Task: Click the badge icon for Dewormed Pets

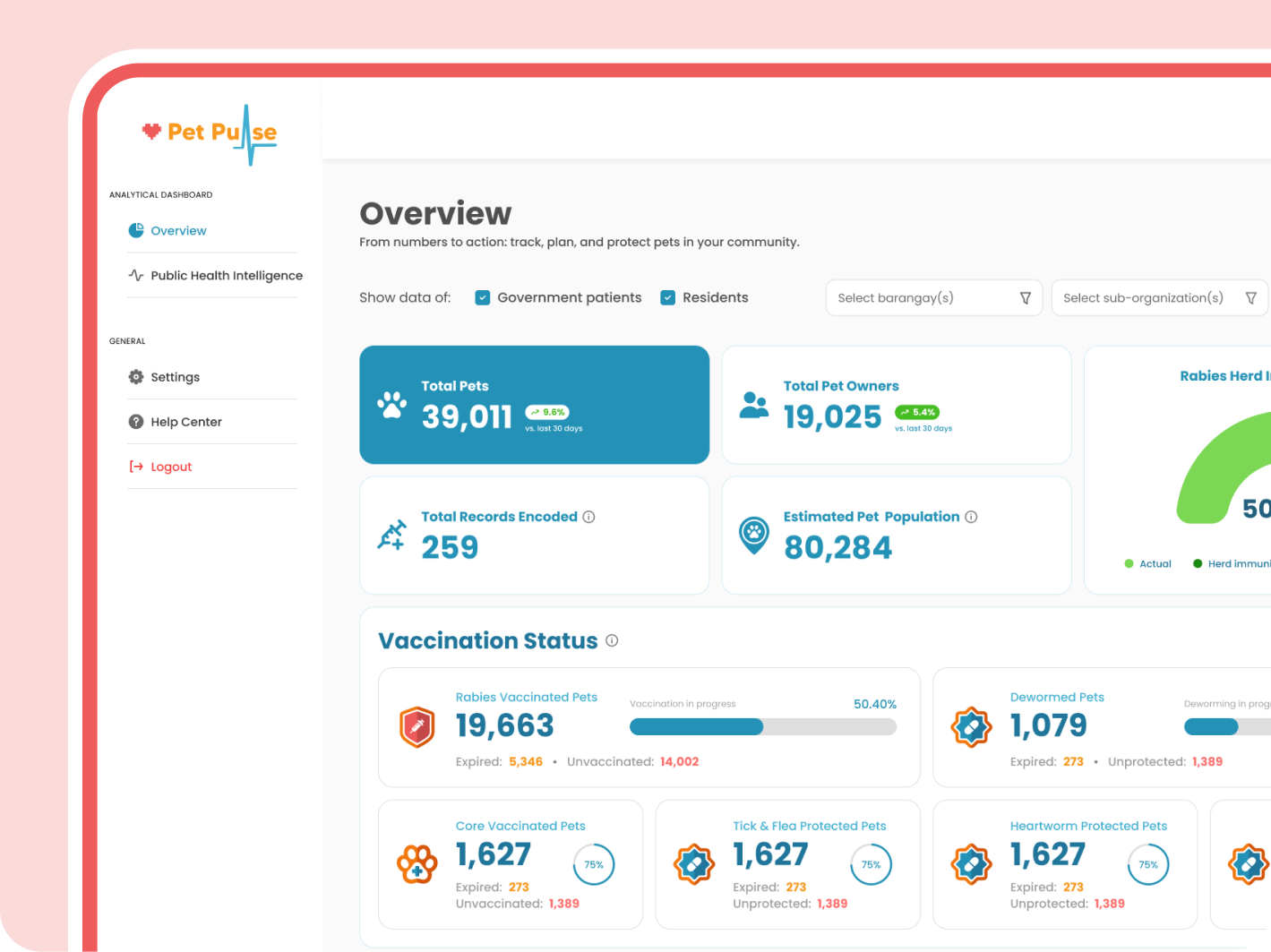Action: click(972, 727)
